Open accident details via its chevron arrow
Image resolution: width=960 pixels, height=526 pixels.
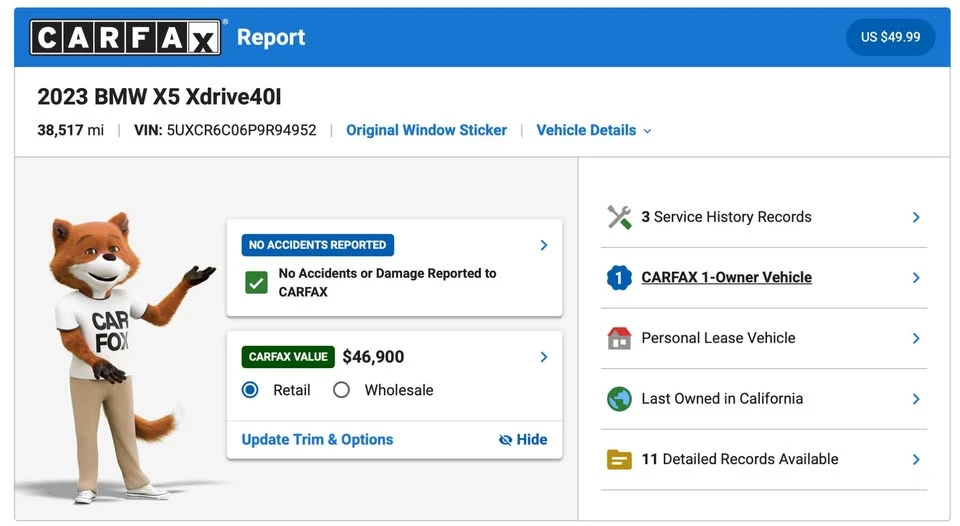544,245
